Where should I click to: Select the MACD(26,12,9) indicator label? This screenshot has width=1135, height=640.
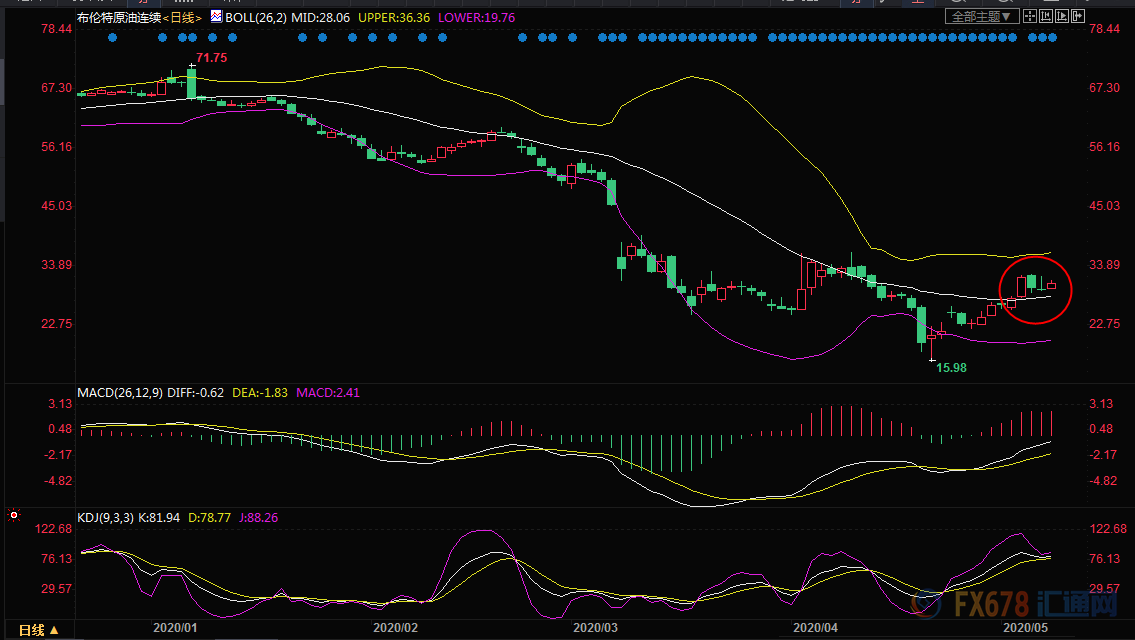(120, 392)
